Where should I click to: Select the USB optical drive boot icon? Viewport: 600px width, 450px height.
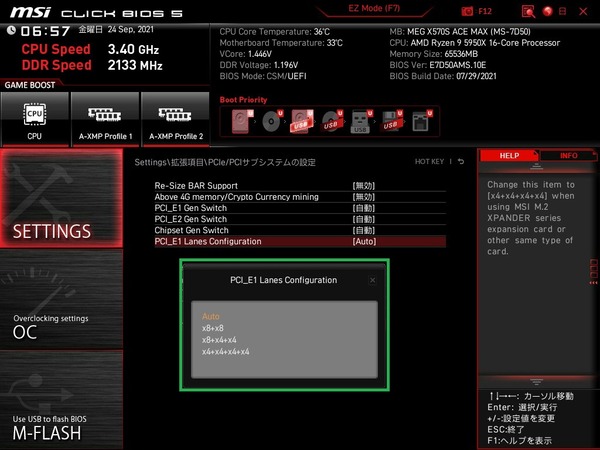pyautogui.click(x=332, y=121)
